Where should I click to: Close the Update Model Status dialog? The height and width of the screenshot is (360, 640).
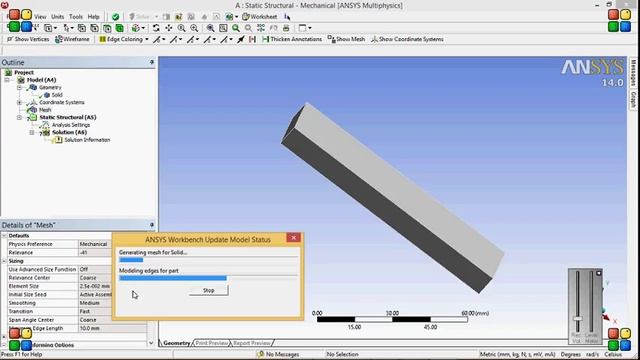[x=293, y=238]
